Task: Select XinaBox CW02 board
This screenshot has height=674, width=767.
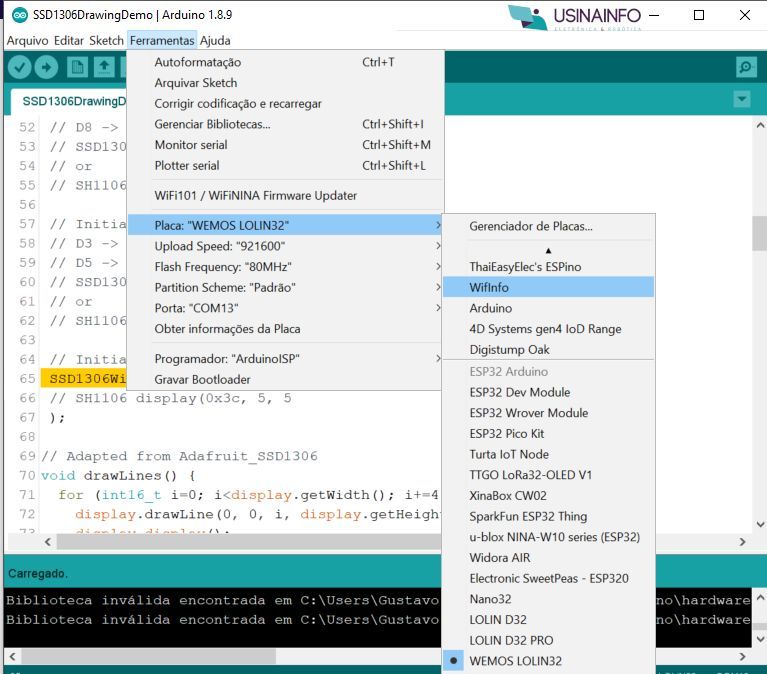Action: [548, 495]
